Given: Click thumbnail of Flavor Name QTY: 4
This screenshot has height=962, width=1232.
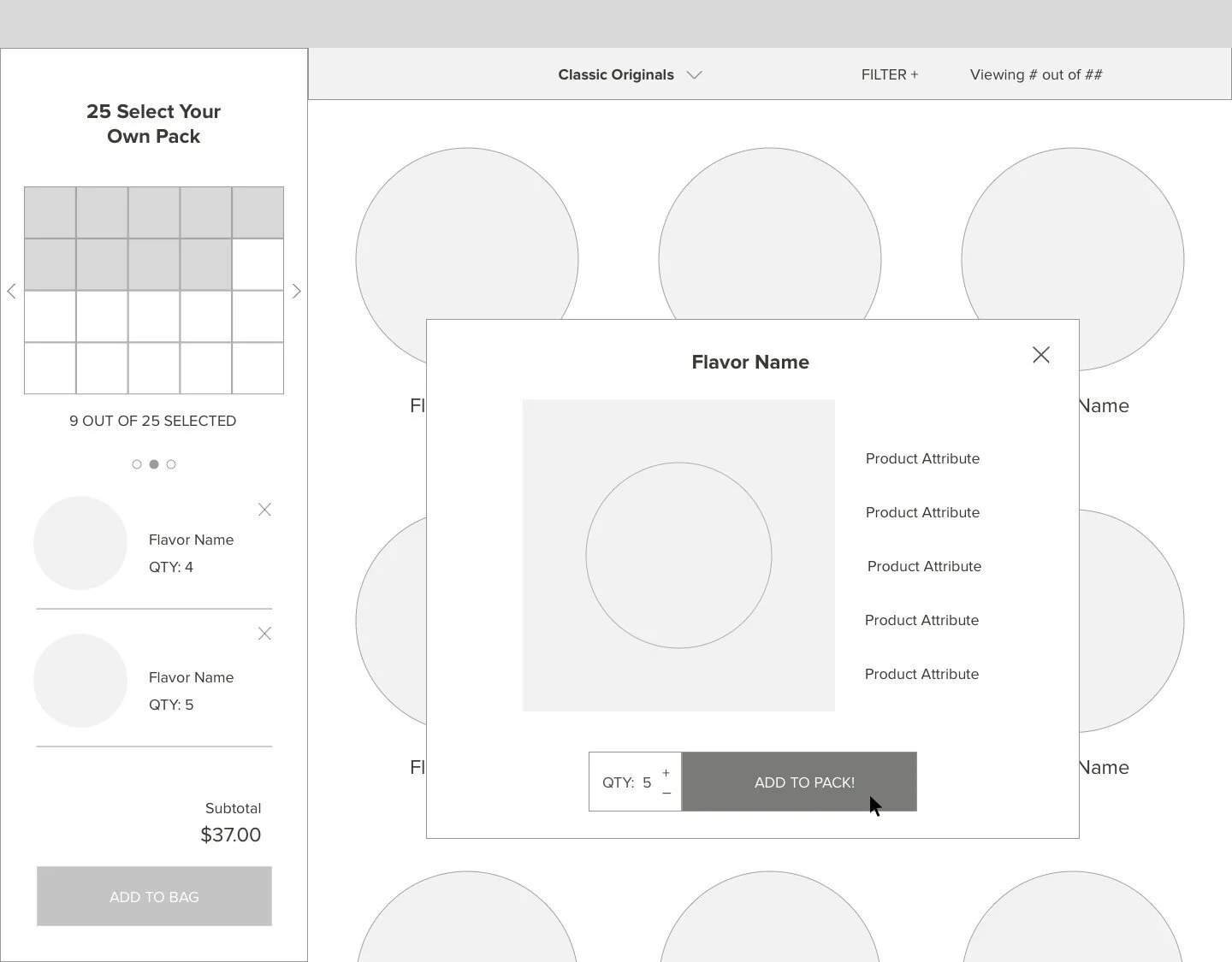Looking at the screenshot, I should click(x=80, y=543).
